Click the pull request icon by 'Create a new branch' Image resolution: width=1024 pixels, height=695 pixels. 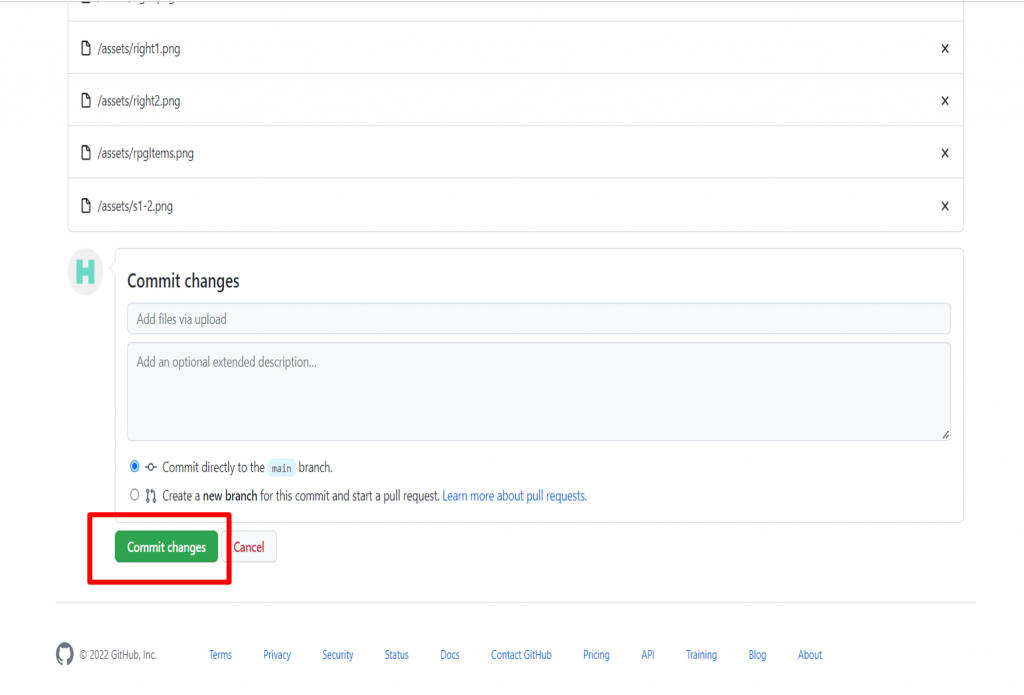click(151, 496)
